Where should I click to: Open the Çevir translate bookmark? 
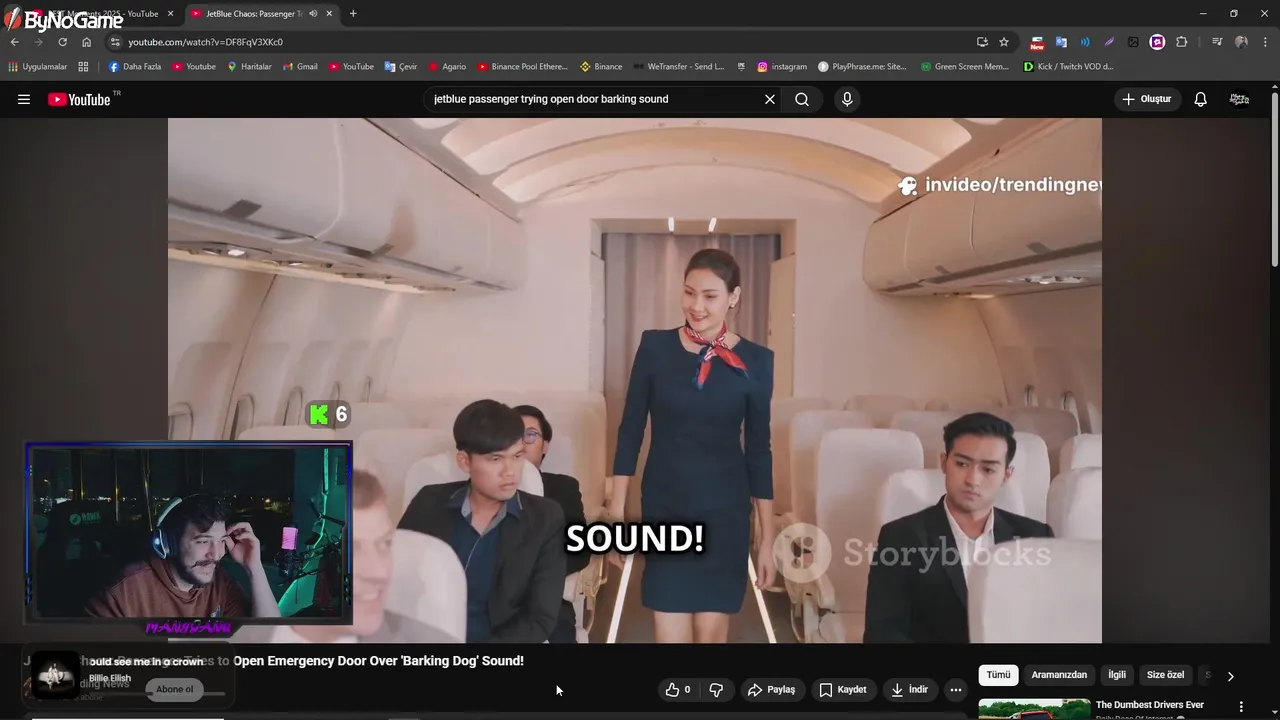tap(401, 67)
